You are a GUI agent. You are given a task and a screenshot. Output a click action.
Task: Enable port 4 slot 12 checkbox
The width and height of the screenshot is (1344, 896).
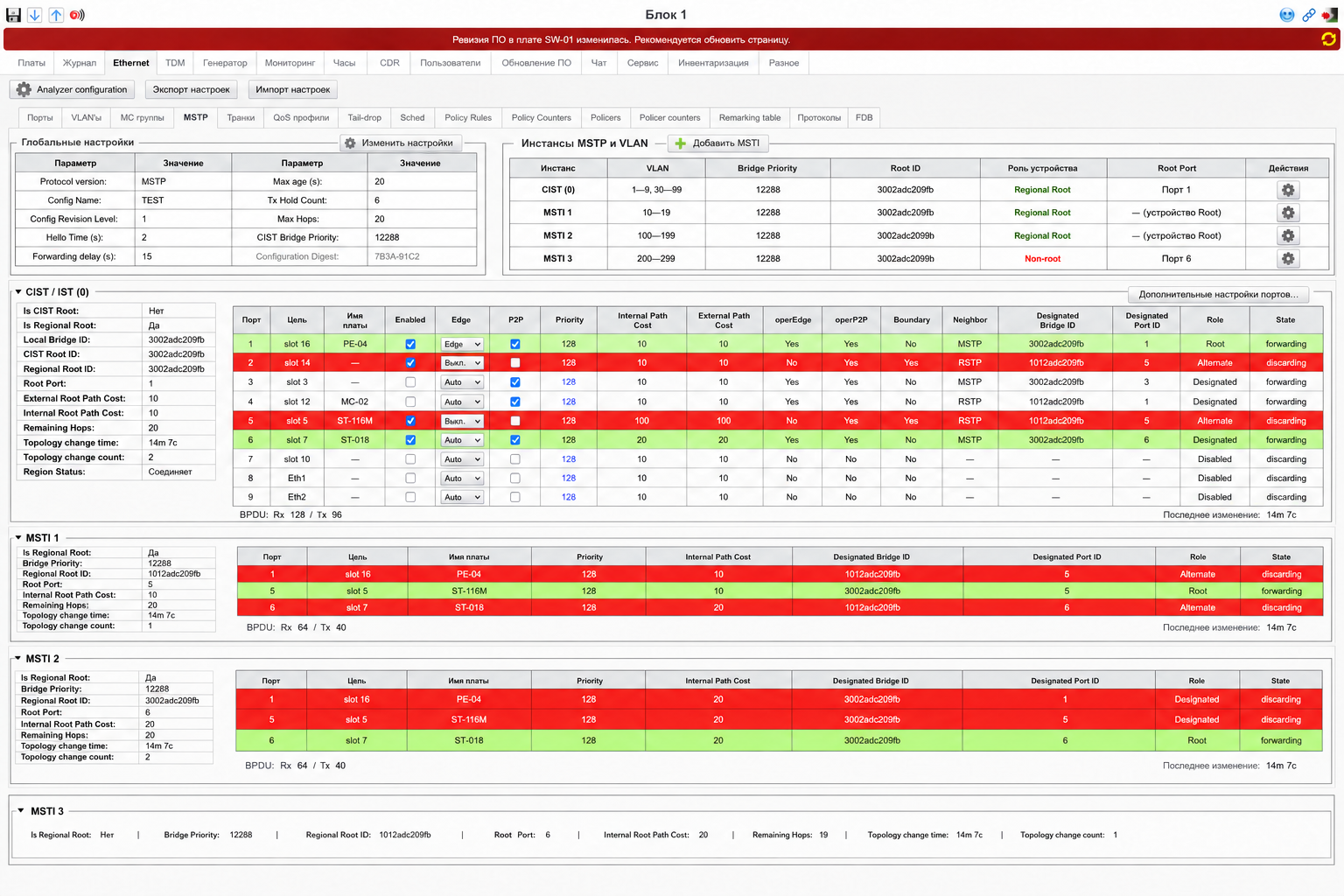point(410,402)
